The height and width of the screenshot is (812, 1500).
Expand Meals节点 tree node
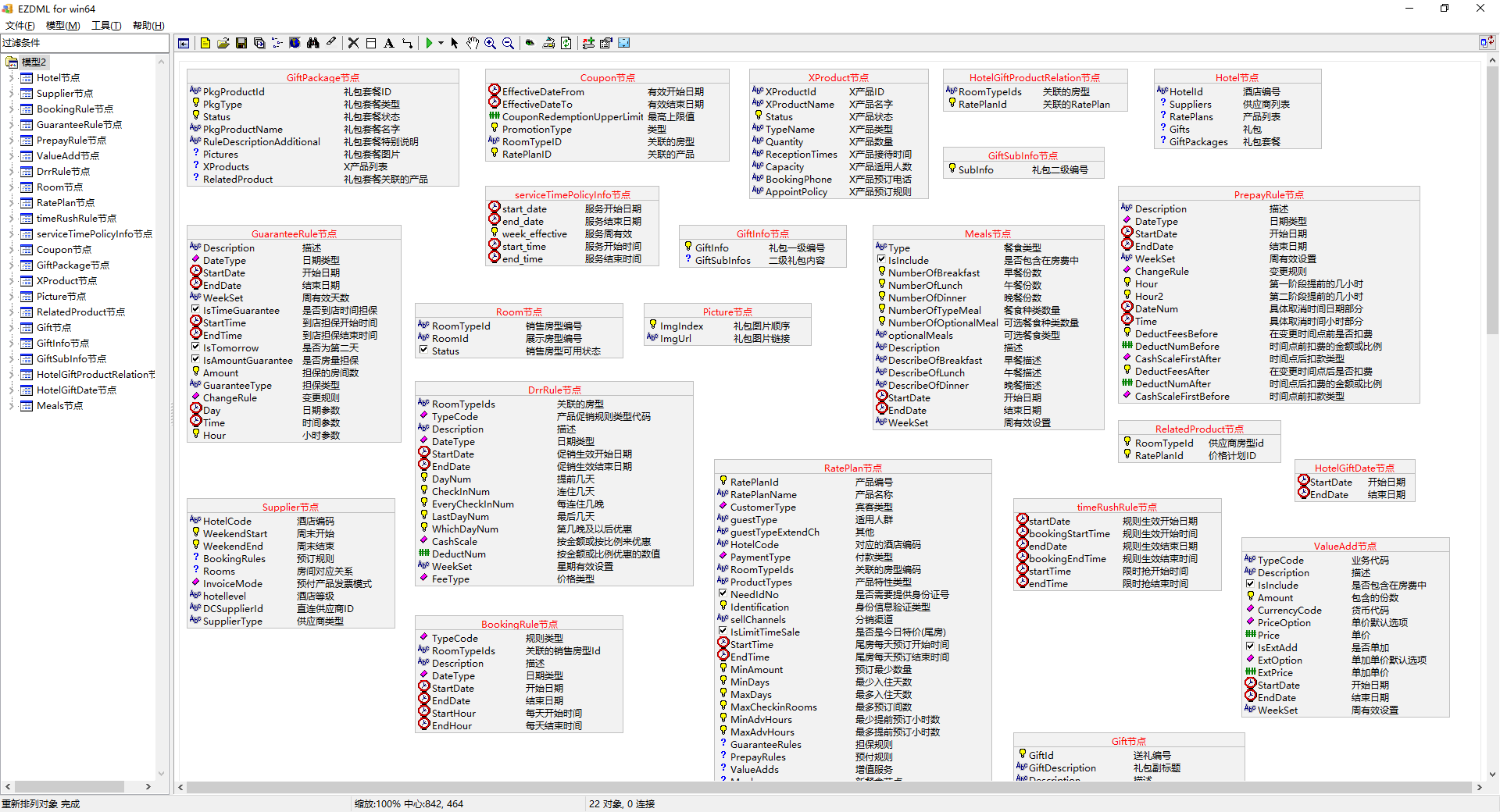[11, 405]
